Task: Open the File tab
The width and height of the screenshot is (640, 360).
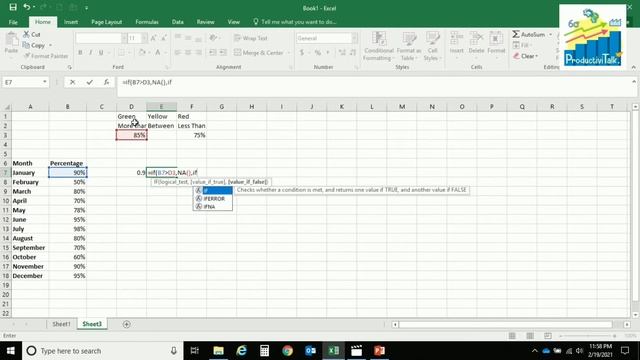Action: pyautogui.click(x=13, y=22)
